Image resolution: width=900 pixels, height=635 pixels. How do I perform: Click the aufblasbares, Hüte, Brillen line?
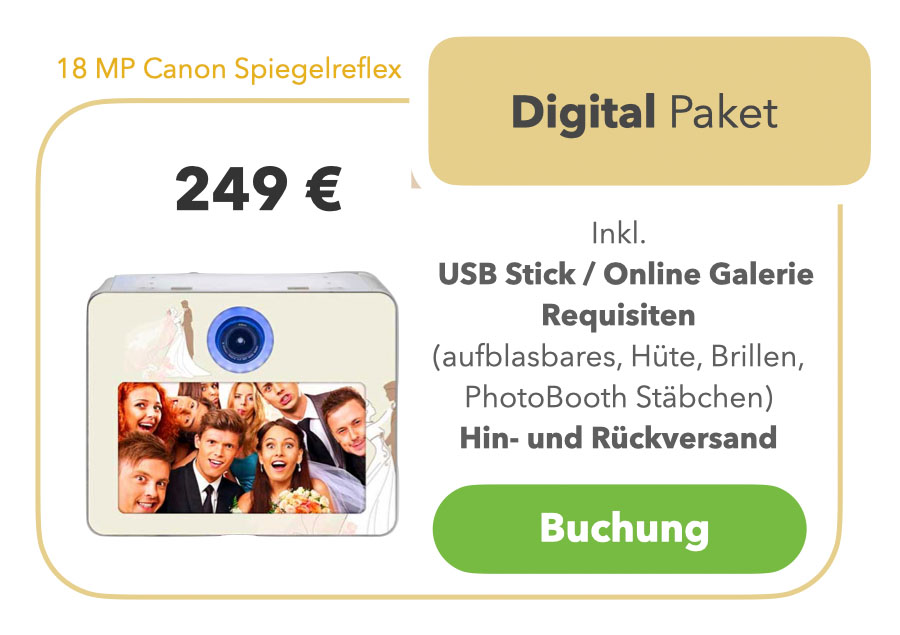[619, 357]
